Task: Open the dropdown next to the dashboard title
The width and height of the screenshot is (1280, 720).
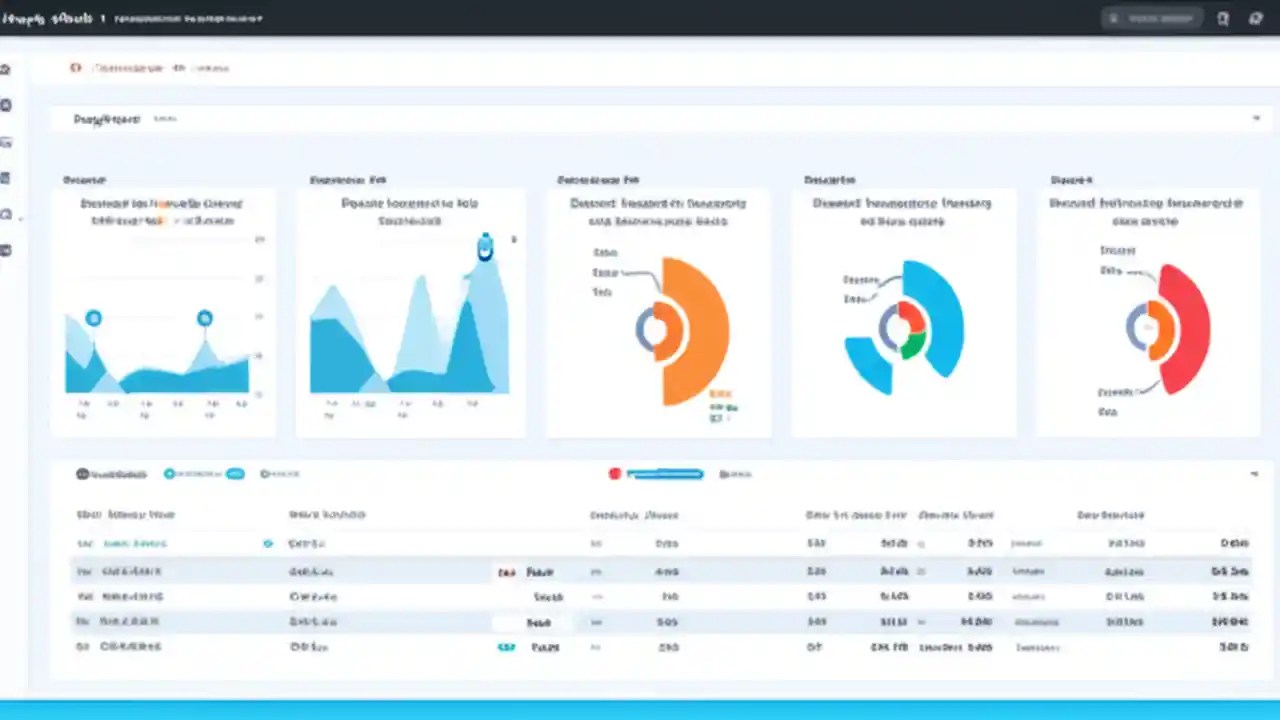Action: point(165,119)
